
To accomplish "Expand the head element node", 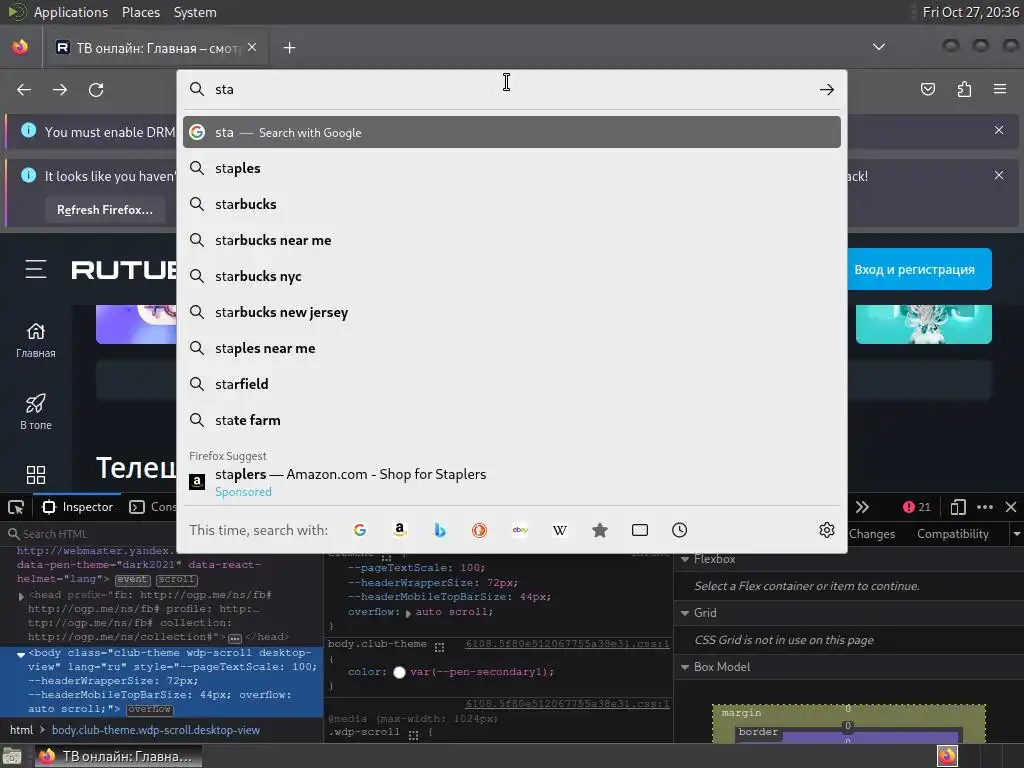I will point(21,596).
